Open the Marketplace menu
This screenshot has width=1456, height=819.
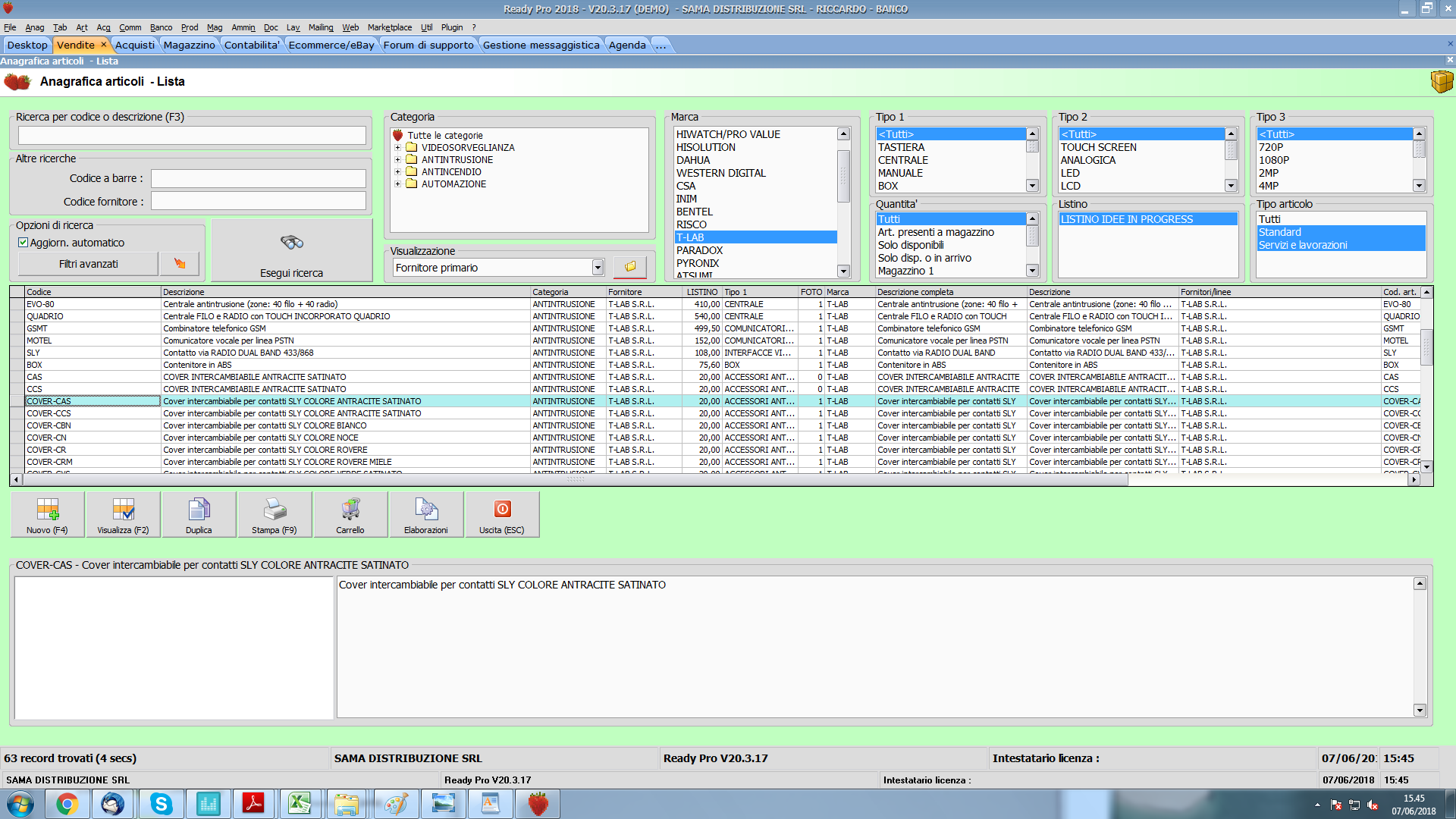click(390, 27)
